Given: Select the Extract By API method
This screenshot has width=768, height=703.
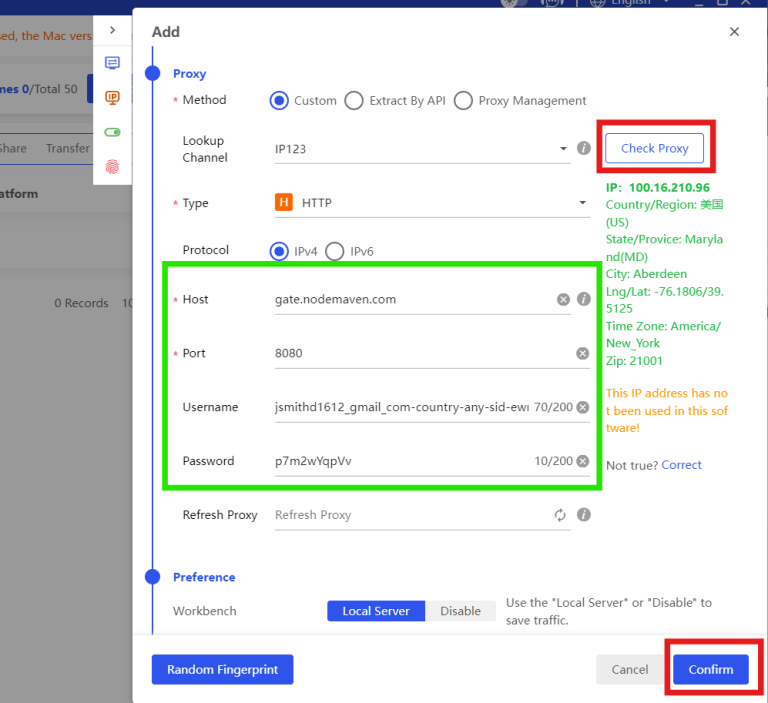Looking at the screenshot, I should [354, 100].
